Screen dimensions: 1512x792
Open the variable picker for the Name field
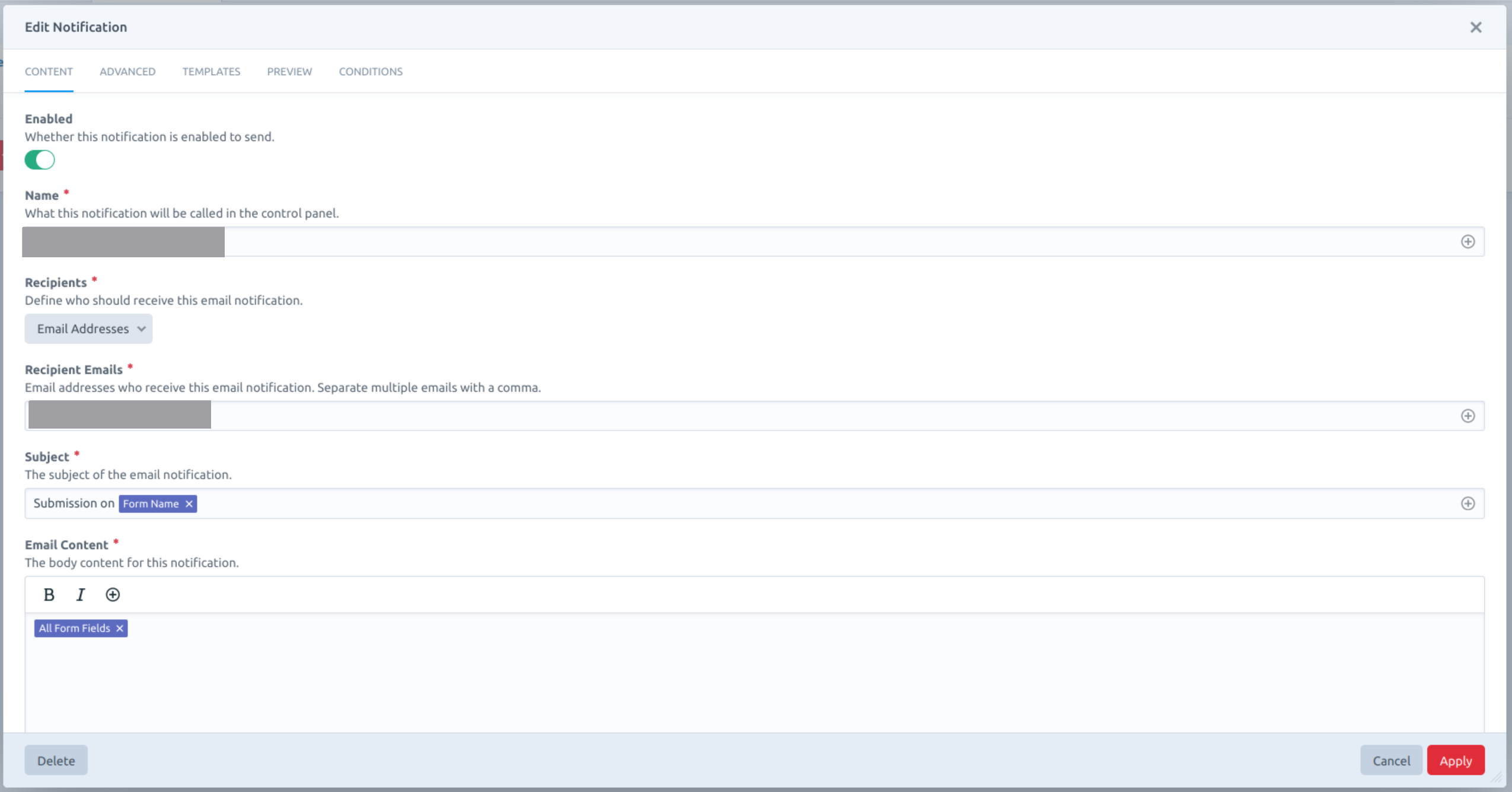[x=1468, y=241]
